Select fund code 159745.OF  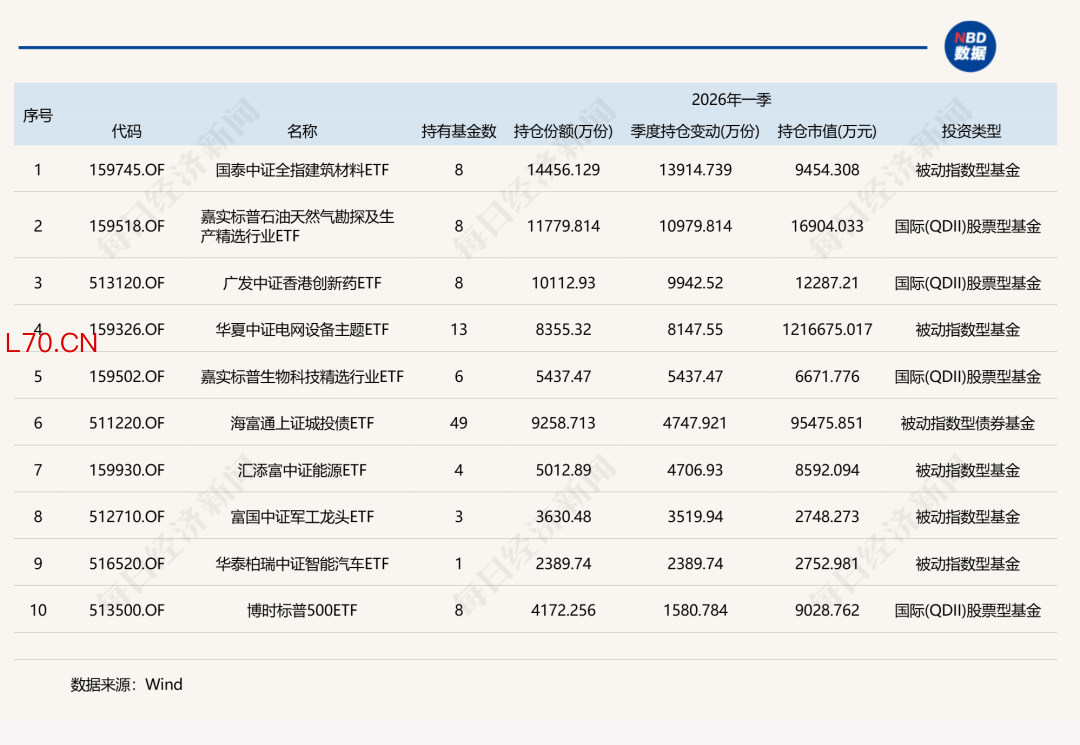[x=126, y=170]
